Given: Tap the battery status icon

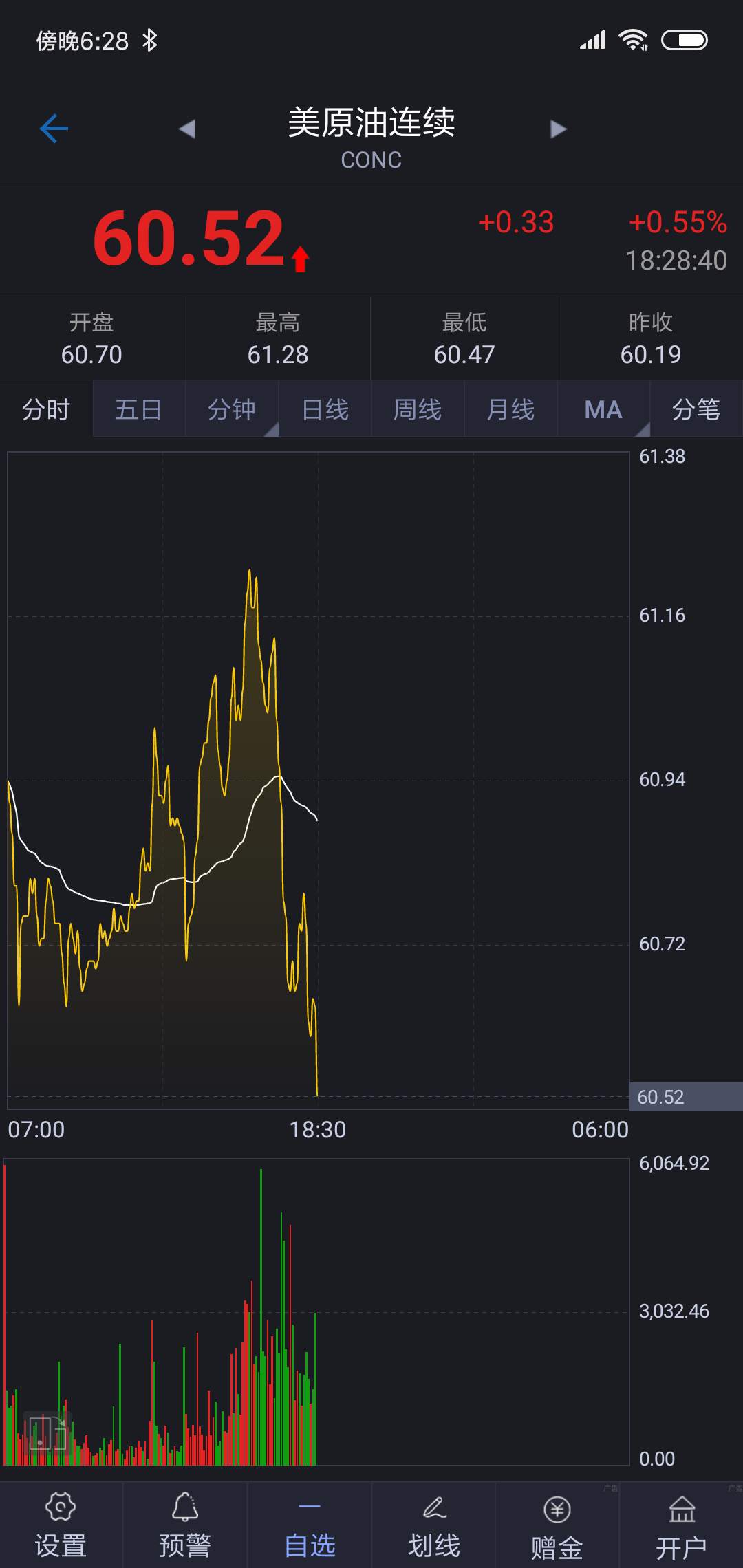Looking at the screenshot, I should point(685,40).
